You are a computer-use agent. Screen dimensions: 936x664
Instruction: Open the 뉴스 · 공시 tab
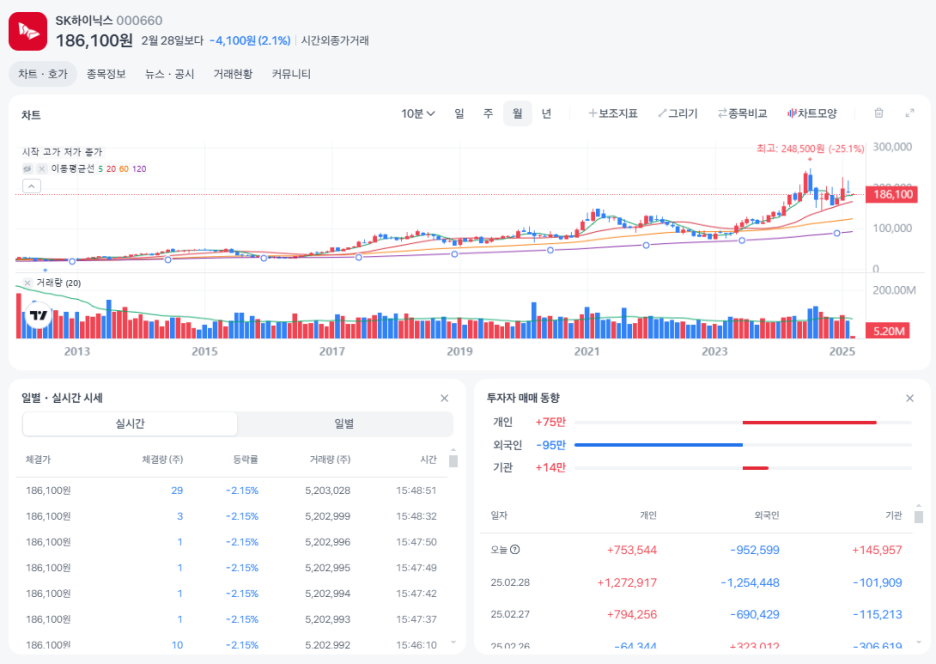[x=170, y=74]
